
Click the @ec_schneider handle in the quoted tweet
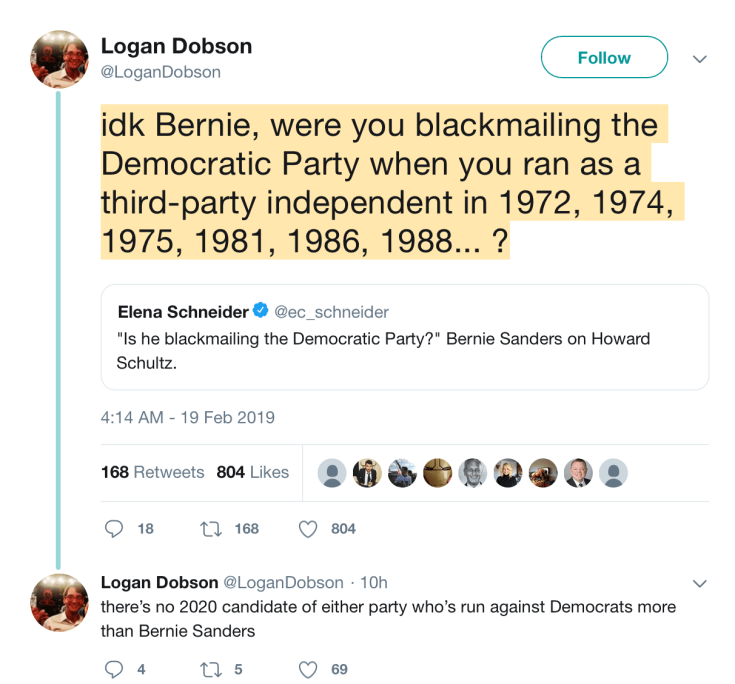[x=332, y=312]
